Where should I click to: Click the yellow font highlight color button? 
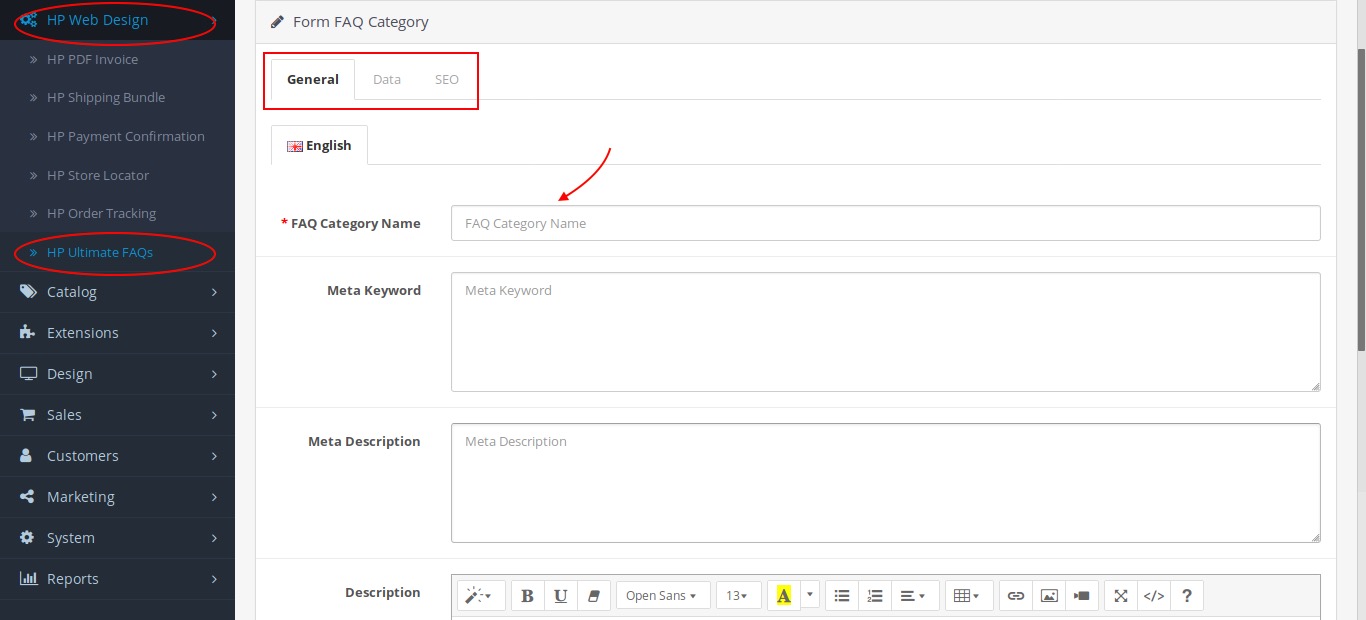783,596
